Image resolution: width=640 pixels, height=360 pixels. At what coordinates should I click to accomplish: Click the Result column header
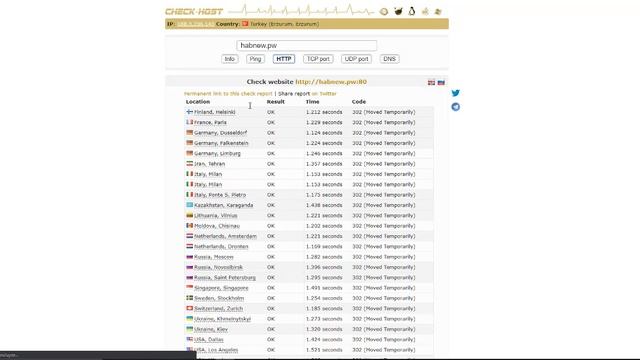[276, 102]
